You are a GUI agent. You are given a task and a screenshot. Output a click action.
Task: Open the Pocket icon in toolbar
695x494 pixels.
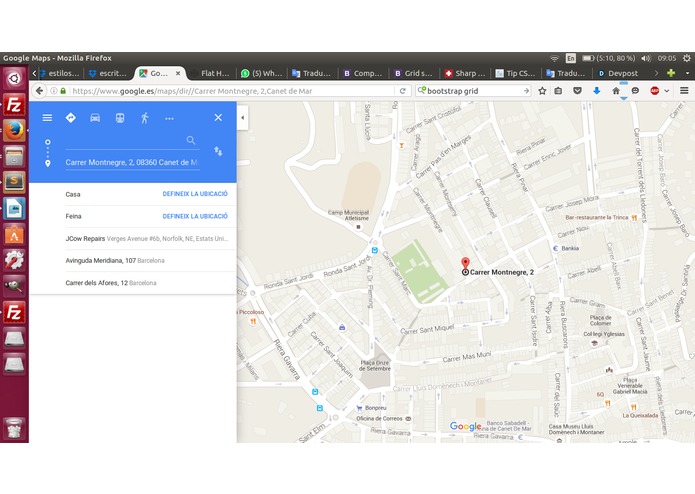[x=577, y=91]
